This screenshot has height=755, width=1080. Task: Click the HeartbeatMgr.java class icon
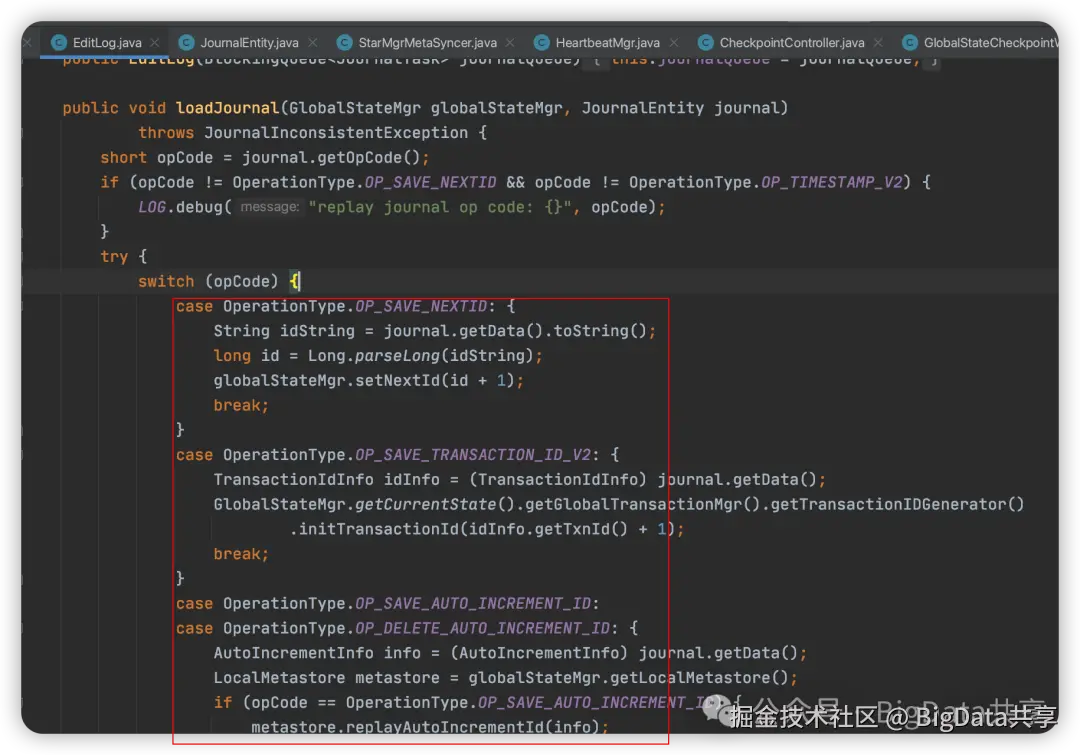541,43
